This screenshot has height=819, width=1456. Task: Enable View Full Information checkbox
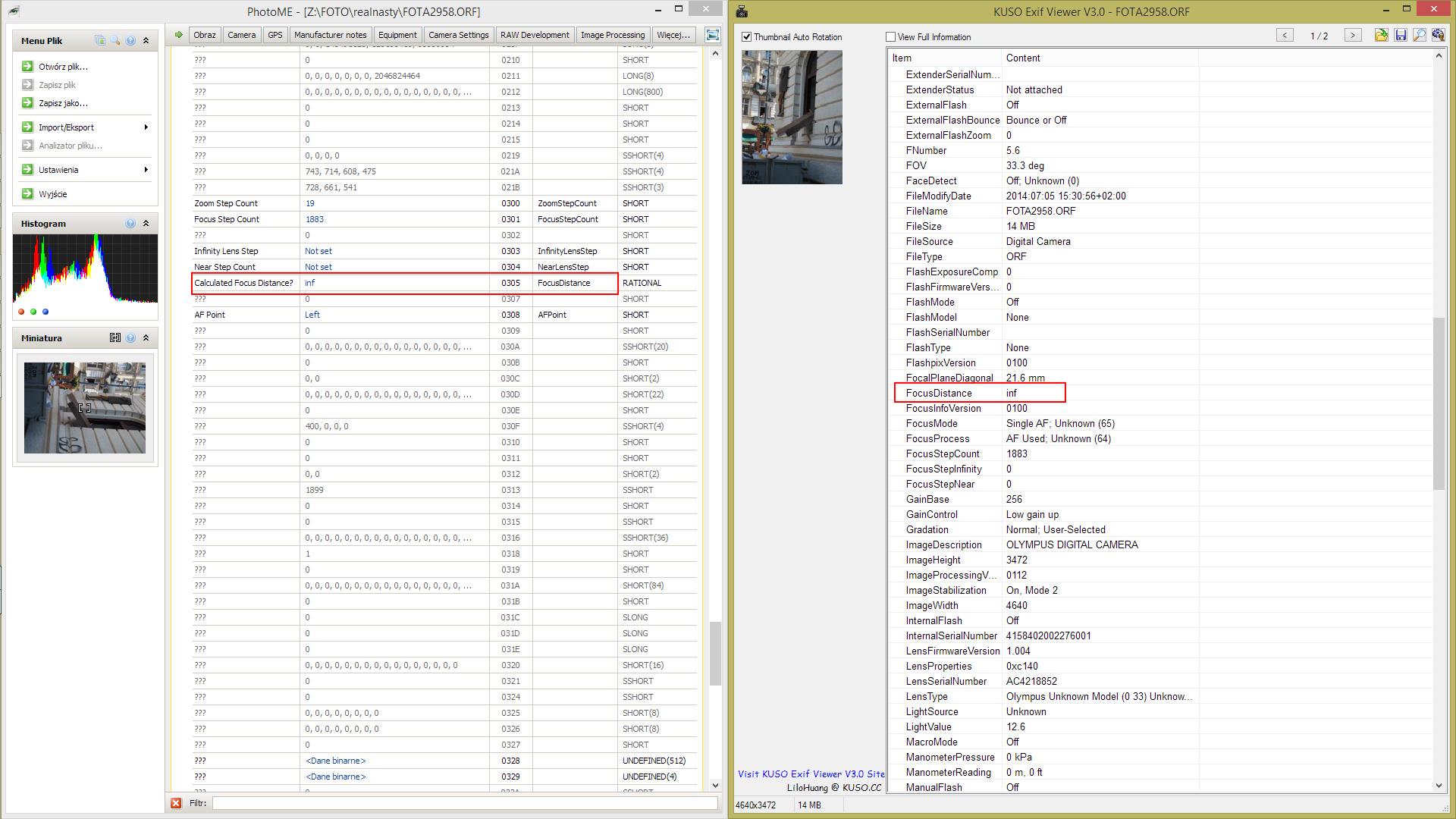tap(891, 37)
